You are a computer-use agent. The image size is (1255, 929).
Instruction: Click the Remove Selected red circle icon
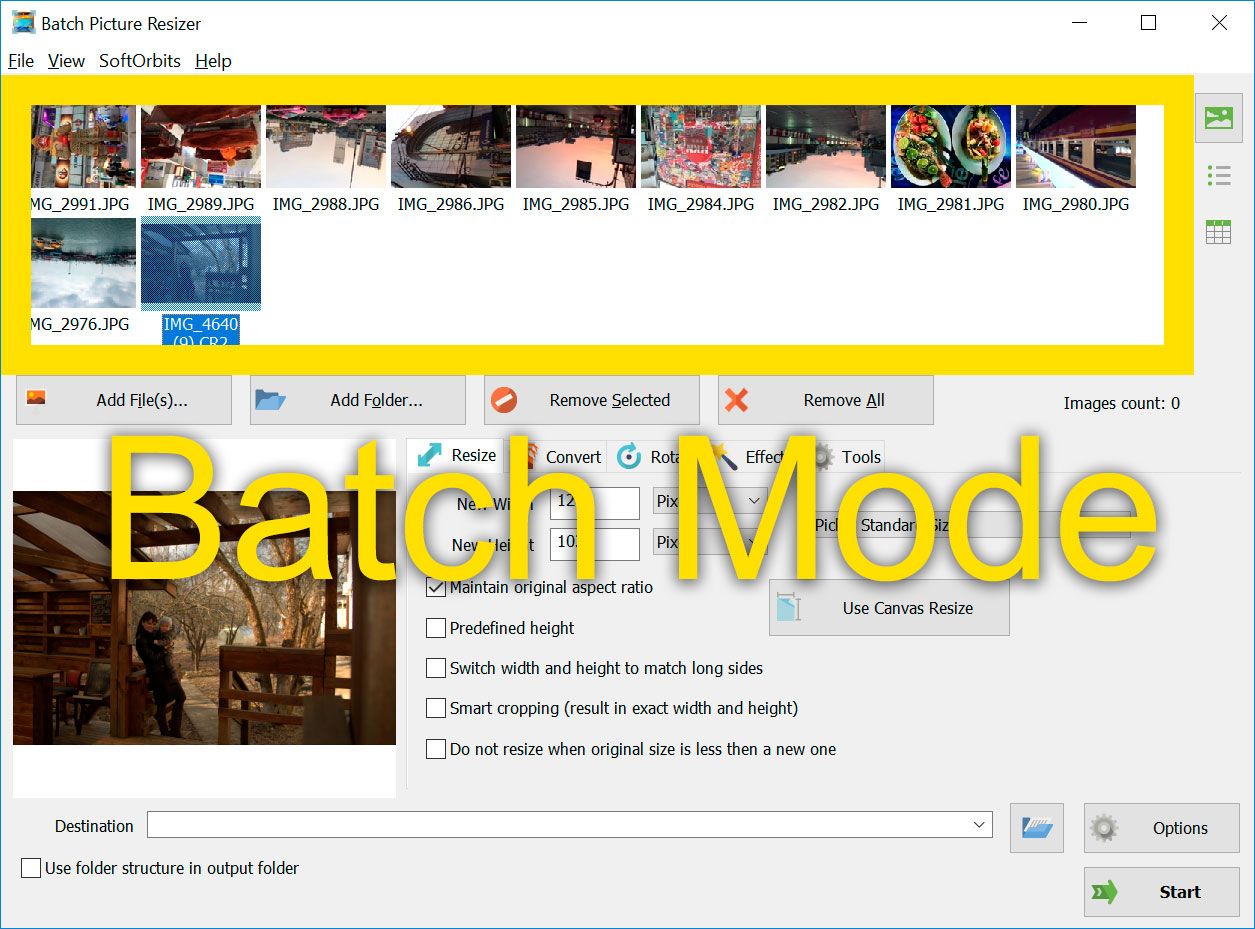point(504,399)
